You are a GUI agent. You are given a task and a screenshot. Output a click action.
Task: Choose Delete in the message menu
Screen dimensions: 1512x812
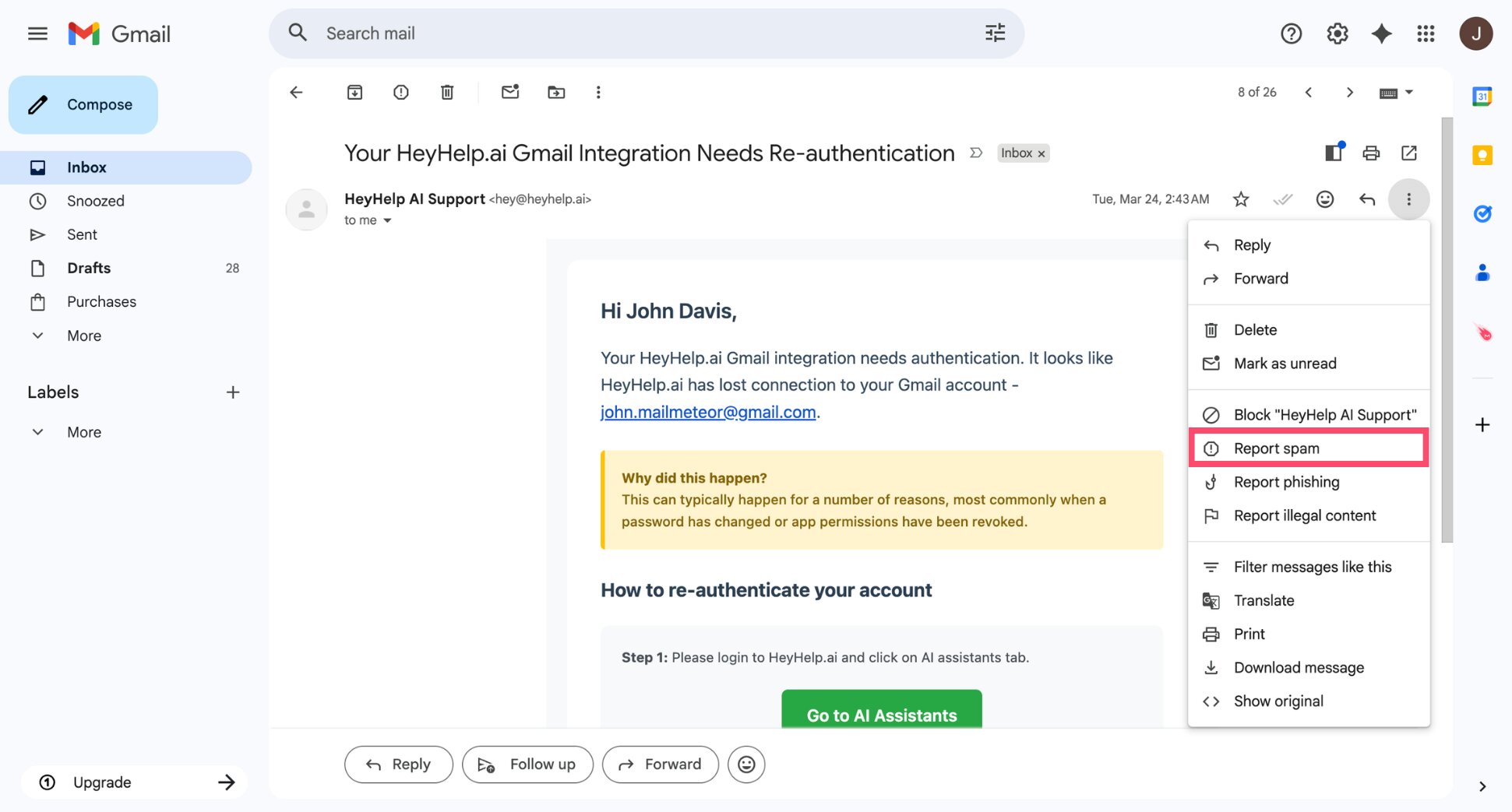(x=1309, y=330)
